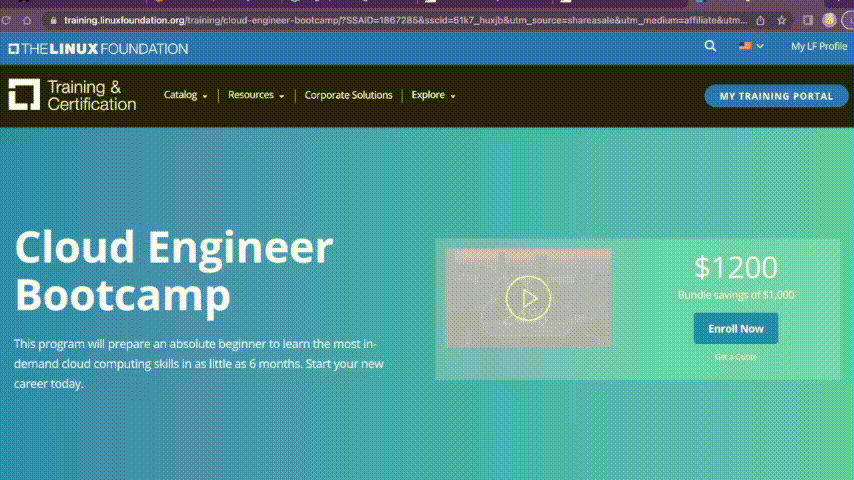Select the $1200 price text
This screenshot has height=480, width=854.
coord(736,268)
